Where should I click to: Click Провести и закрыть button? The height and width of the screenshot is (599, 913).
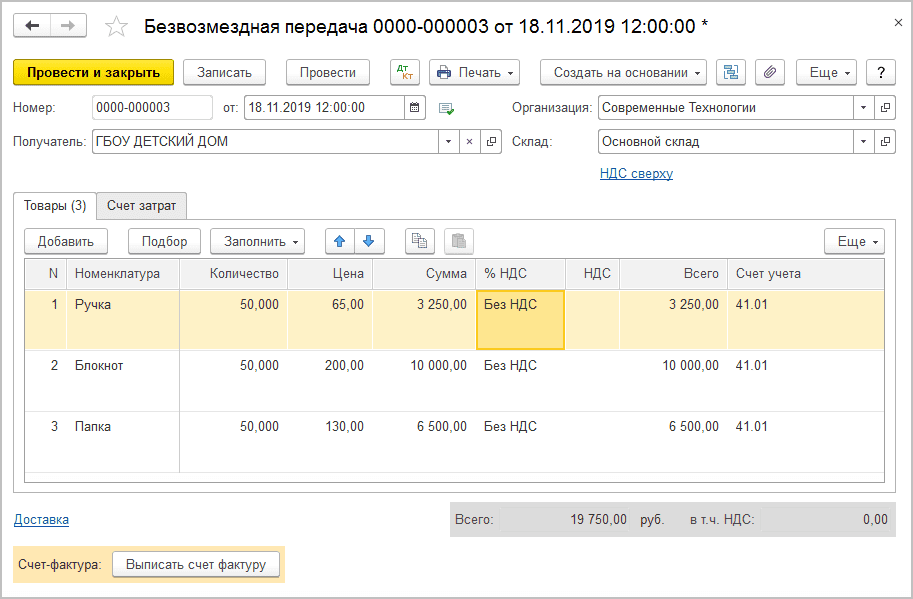tap(94, 72)
